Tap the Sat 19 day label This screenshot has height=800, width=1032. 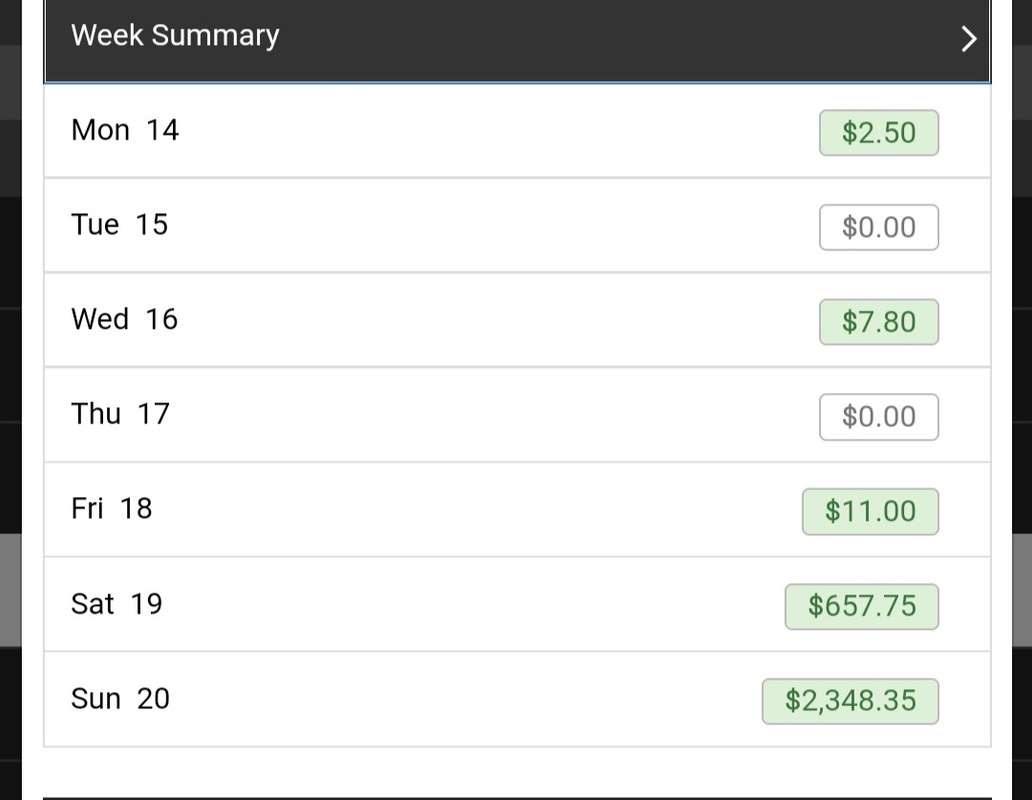116,604
